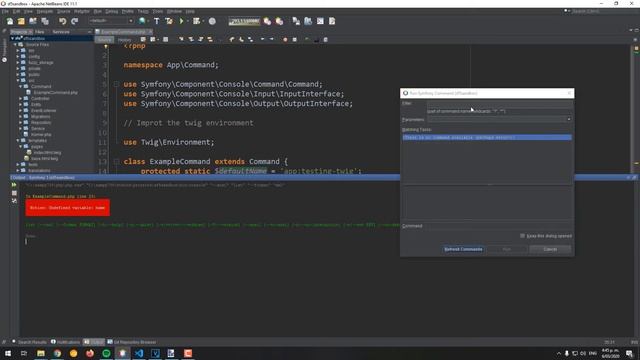Select the ExampleCommand.php editor tab
This screenshot has height=360, width=640.
(x=123, y=32)
